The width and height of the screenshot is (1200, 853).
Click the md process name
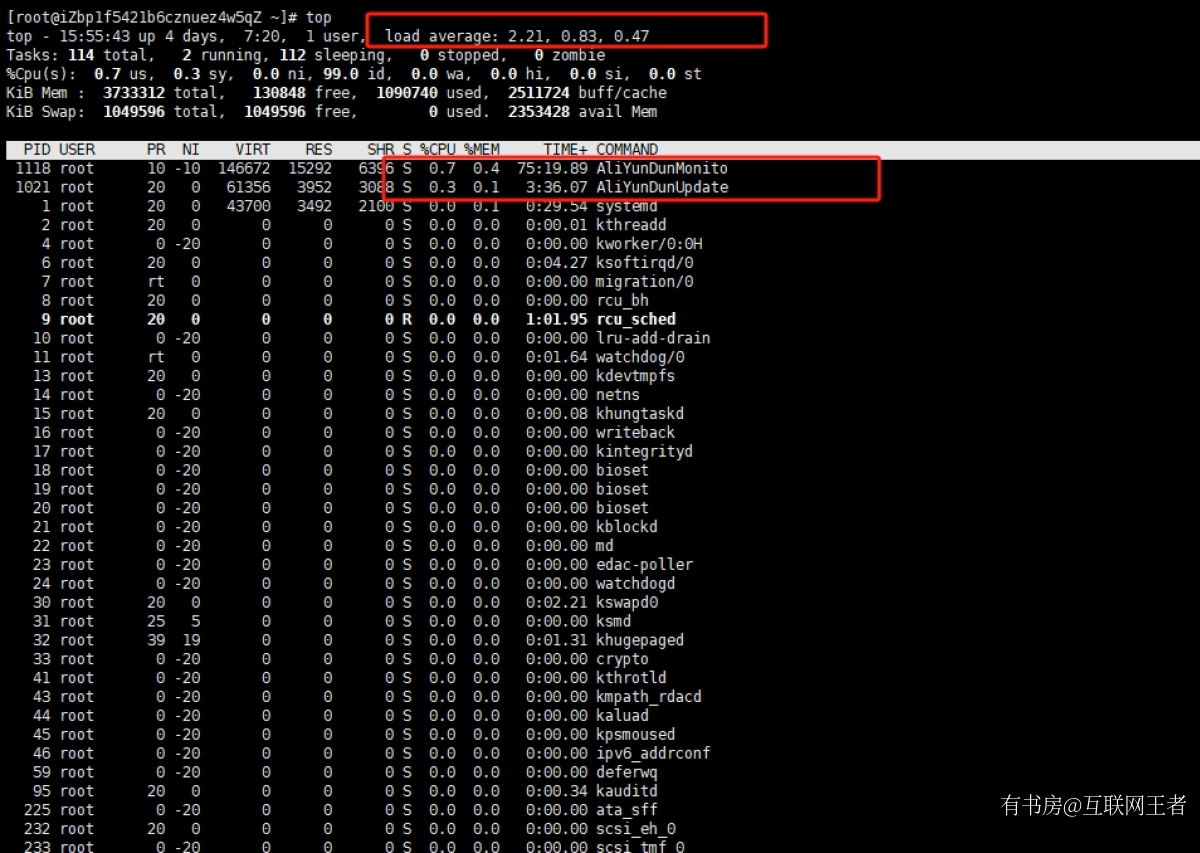click(605, 546)
